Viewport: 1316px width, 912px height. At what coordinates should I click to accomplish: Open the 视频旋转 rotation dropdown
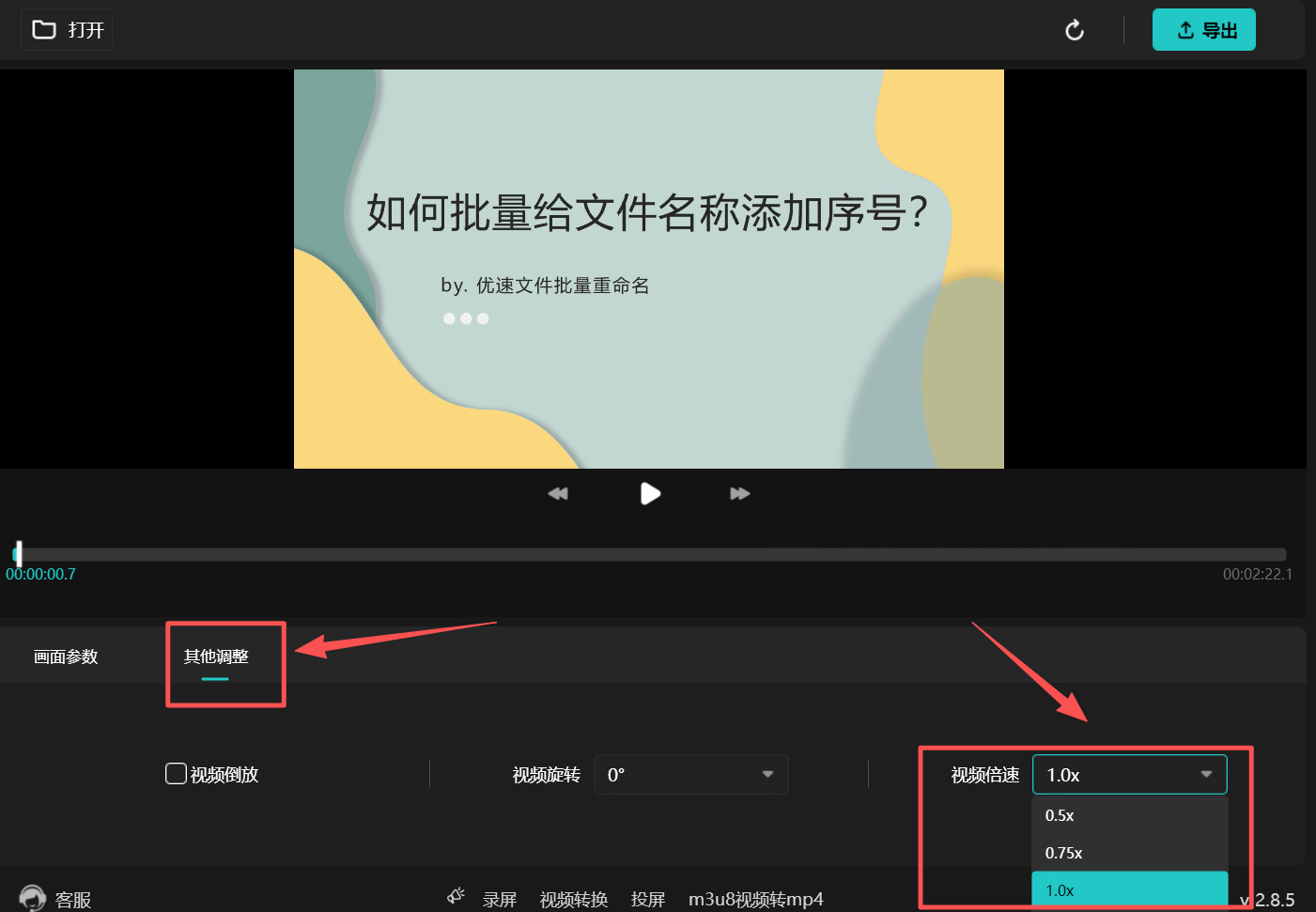tap(691, 774)
